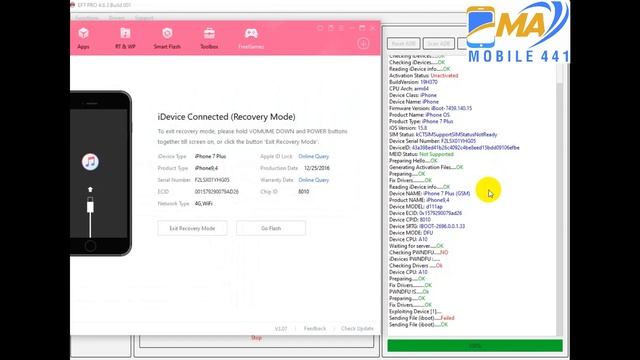Click the iOS Version 15.8 log line
The width and height of the screenshot is (640, 360).
click(x=408, y=128)
